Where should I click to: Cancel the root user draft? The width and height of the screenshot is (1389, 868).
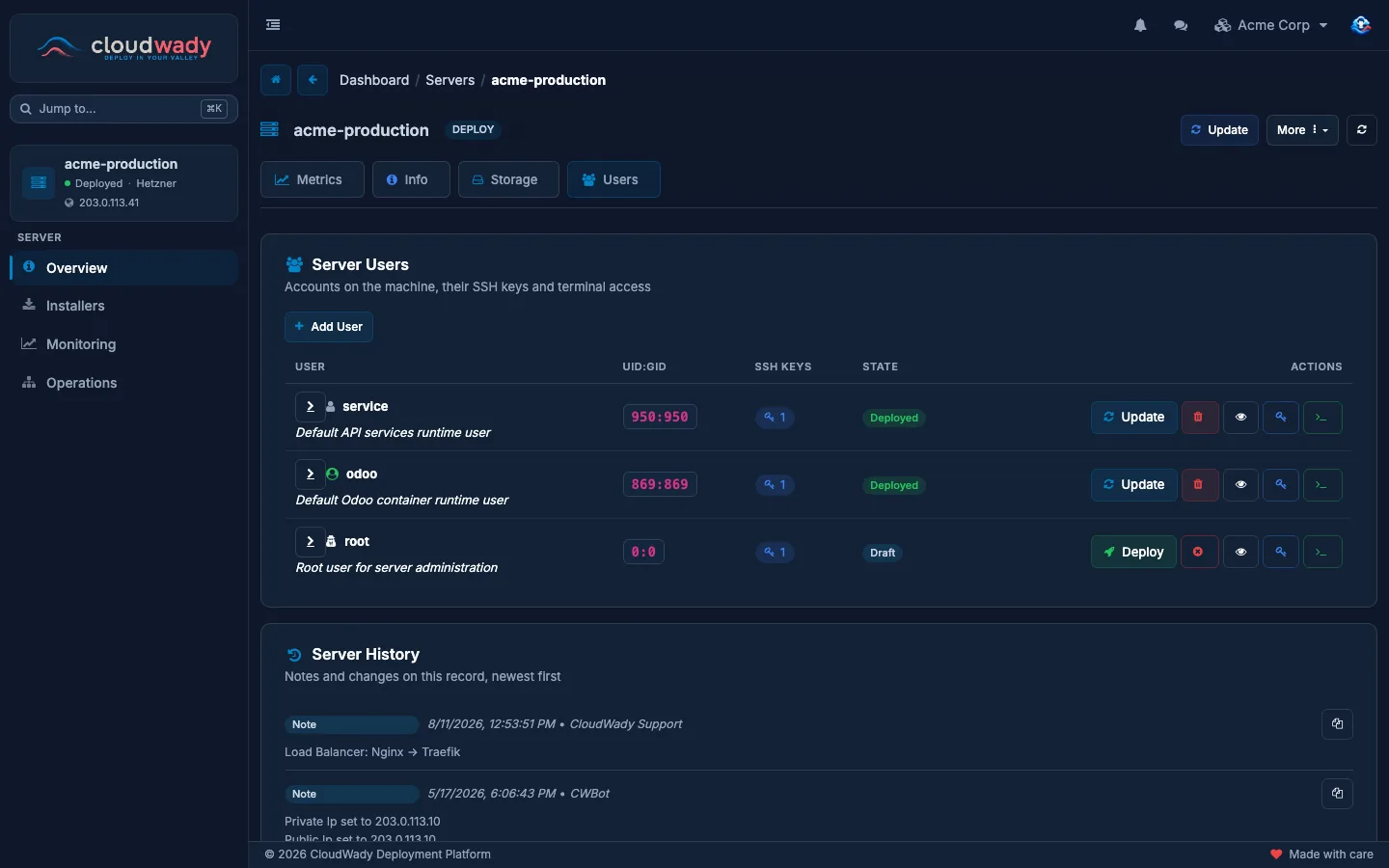(1200, 553)
